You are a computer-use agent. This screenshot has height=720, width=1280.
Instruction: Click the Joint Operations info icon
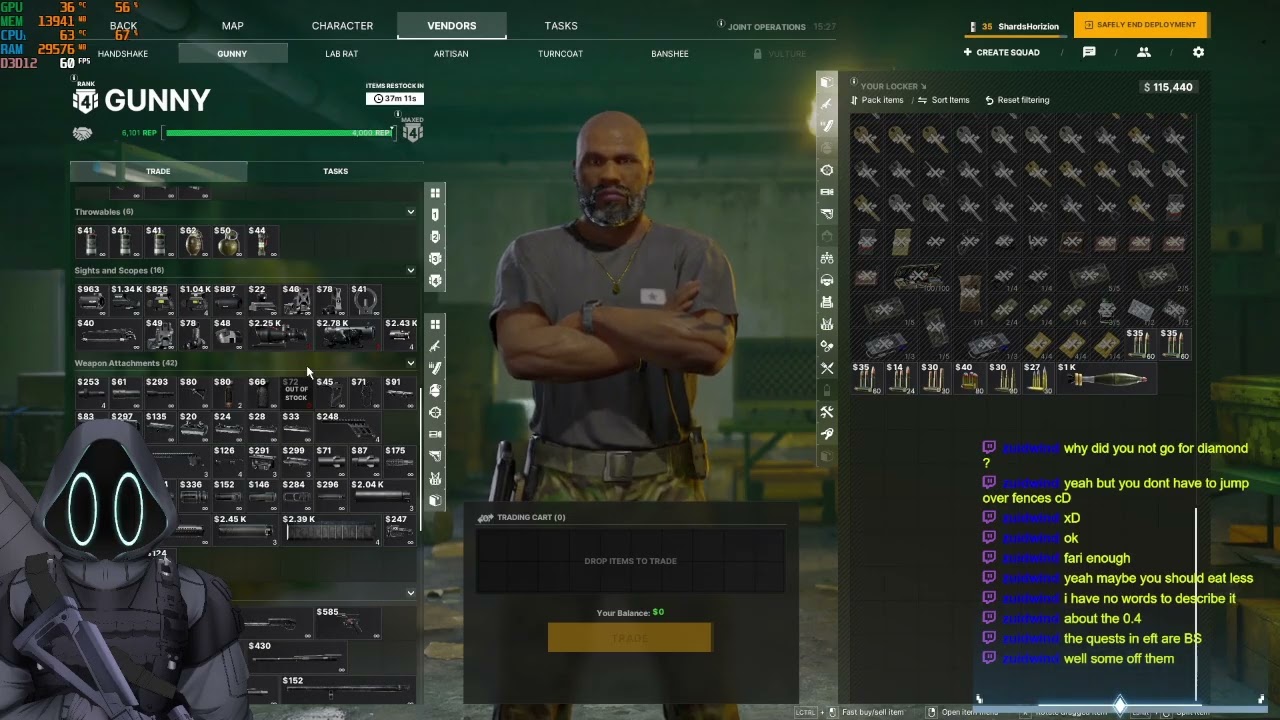click(x=721, y=24)
